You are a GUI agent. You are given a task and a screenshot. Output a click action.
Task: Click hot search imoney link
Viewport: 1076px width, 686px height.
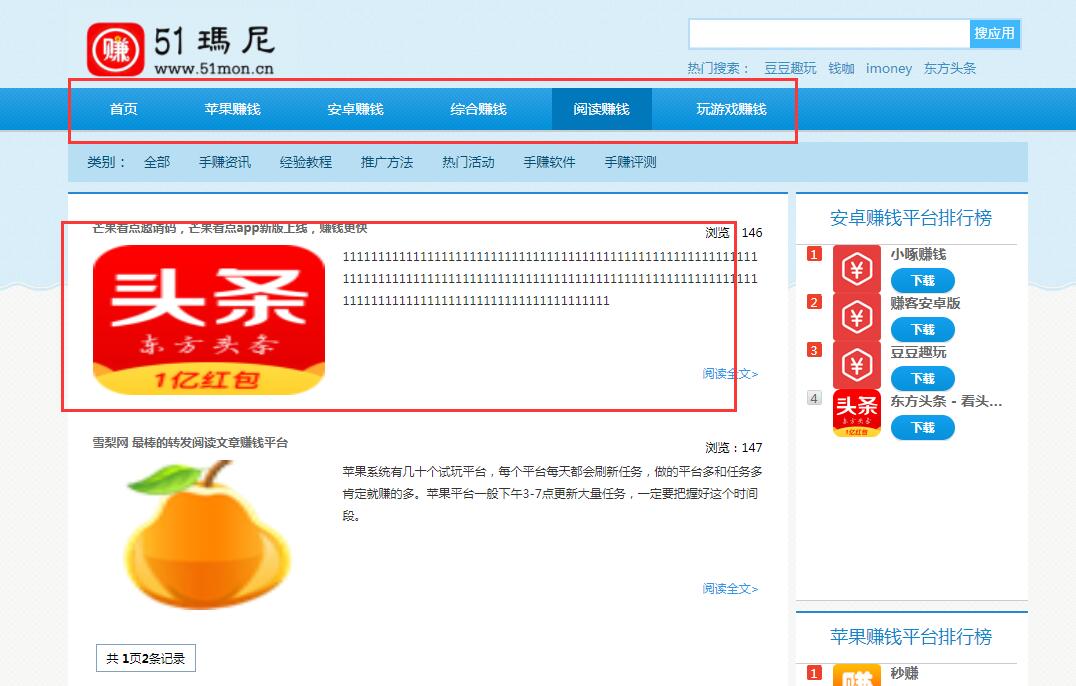pos(889,69)
